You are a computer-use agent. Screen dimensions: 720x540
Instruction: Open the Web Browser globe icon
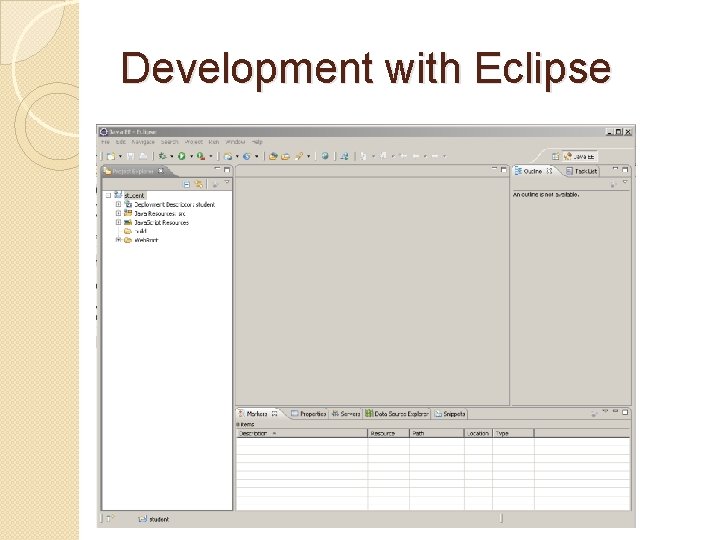click(x=325, y=156)
